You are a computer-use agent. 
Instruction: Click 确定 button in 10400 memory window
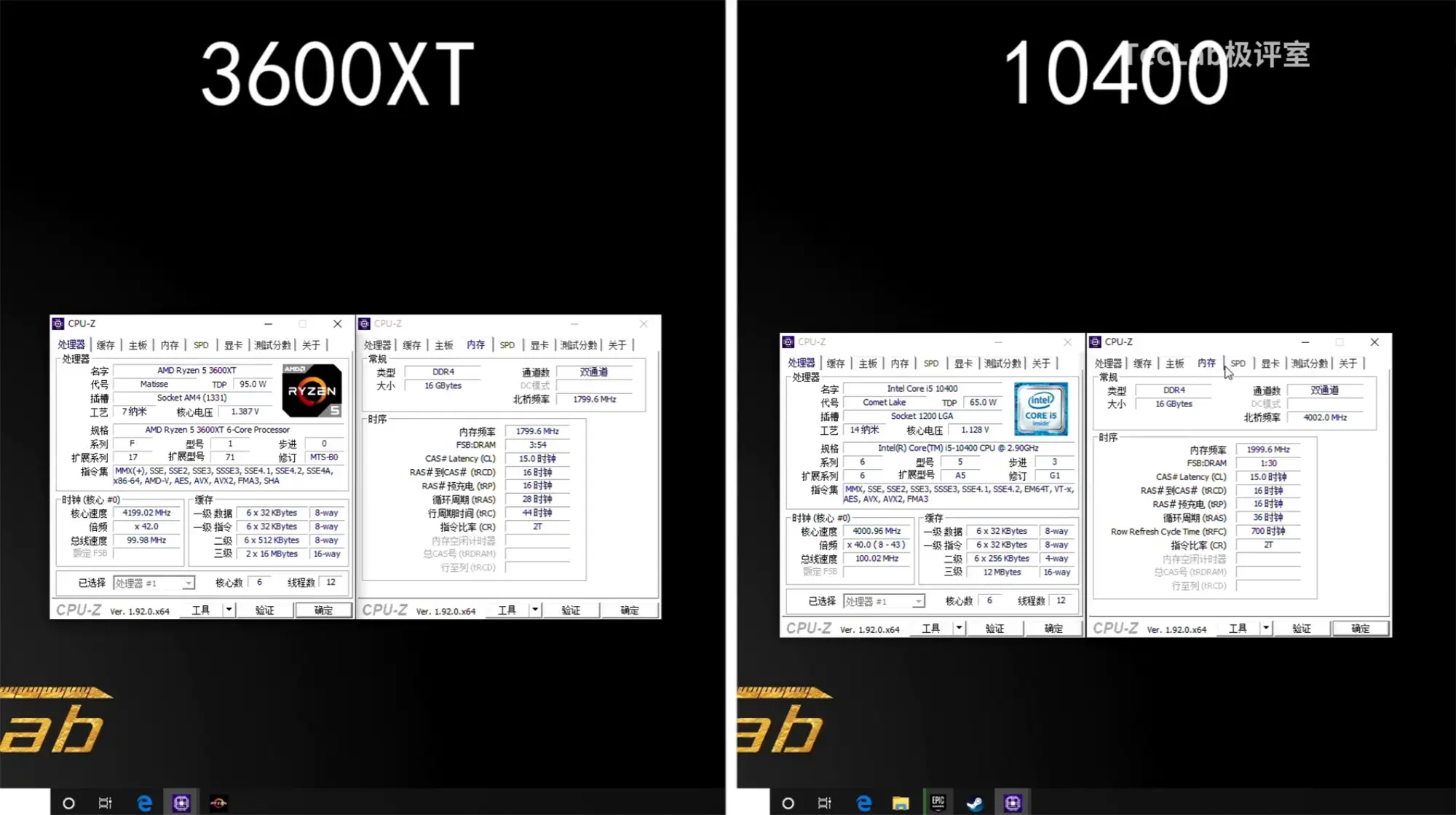[x=1361, y=628]
